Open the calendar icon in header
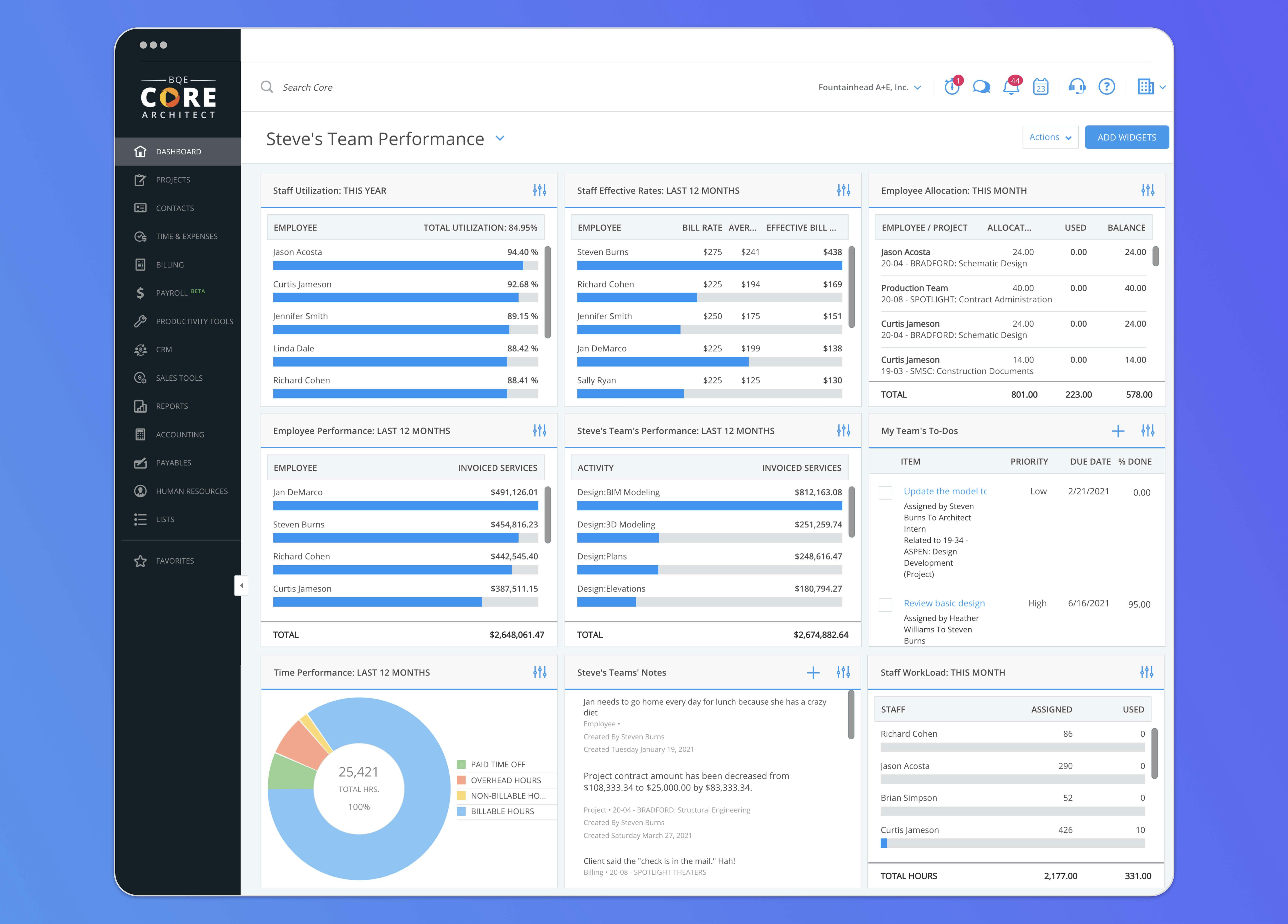 [x=1040, y=87]
